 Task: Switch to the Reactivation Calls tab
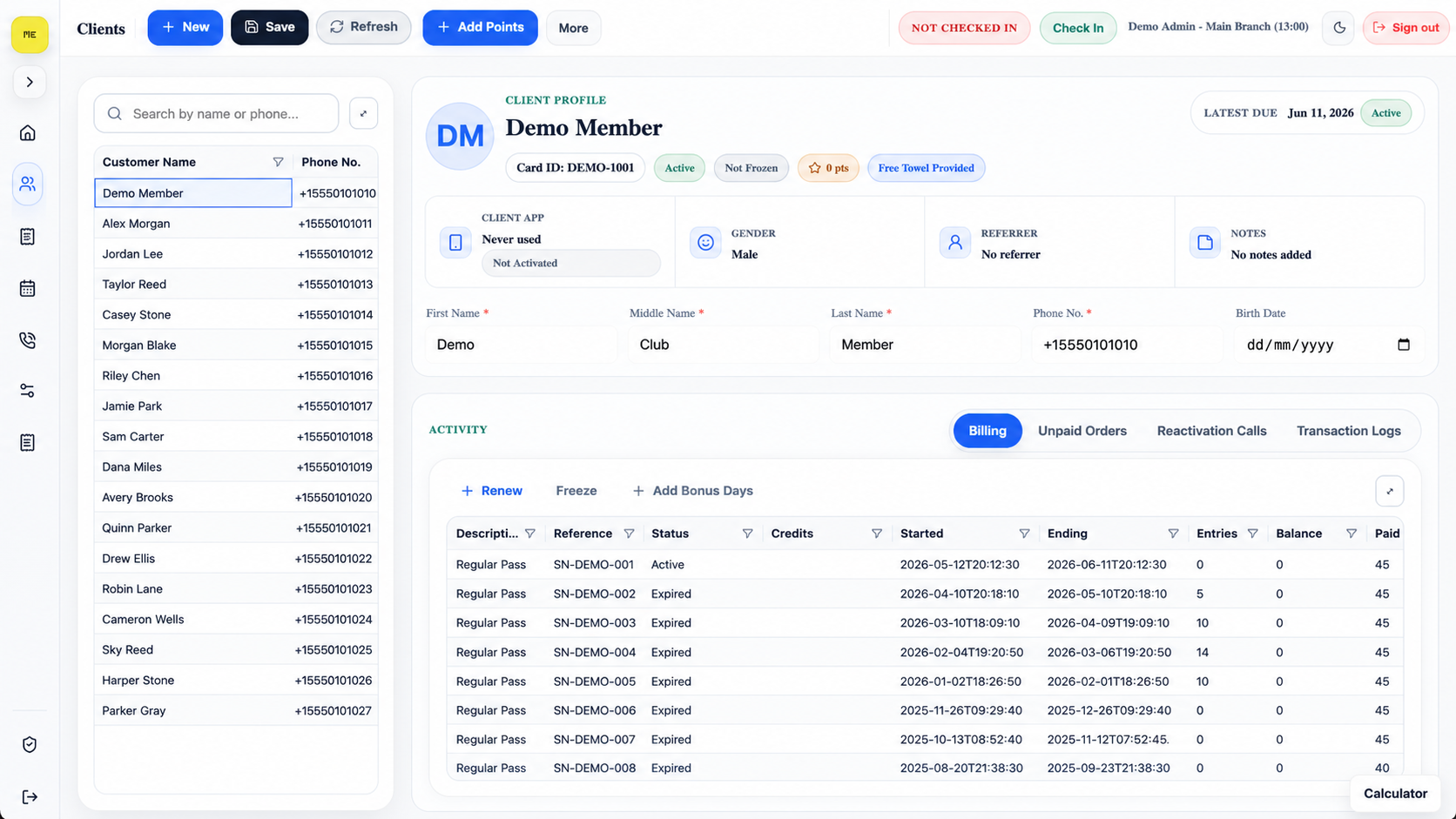[1211, 431]
